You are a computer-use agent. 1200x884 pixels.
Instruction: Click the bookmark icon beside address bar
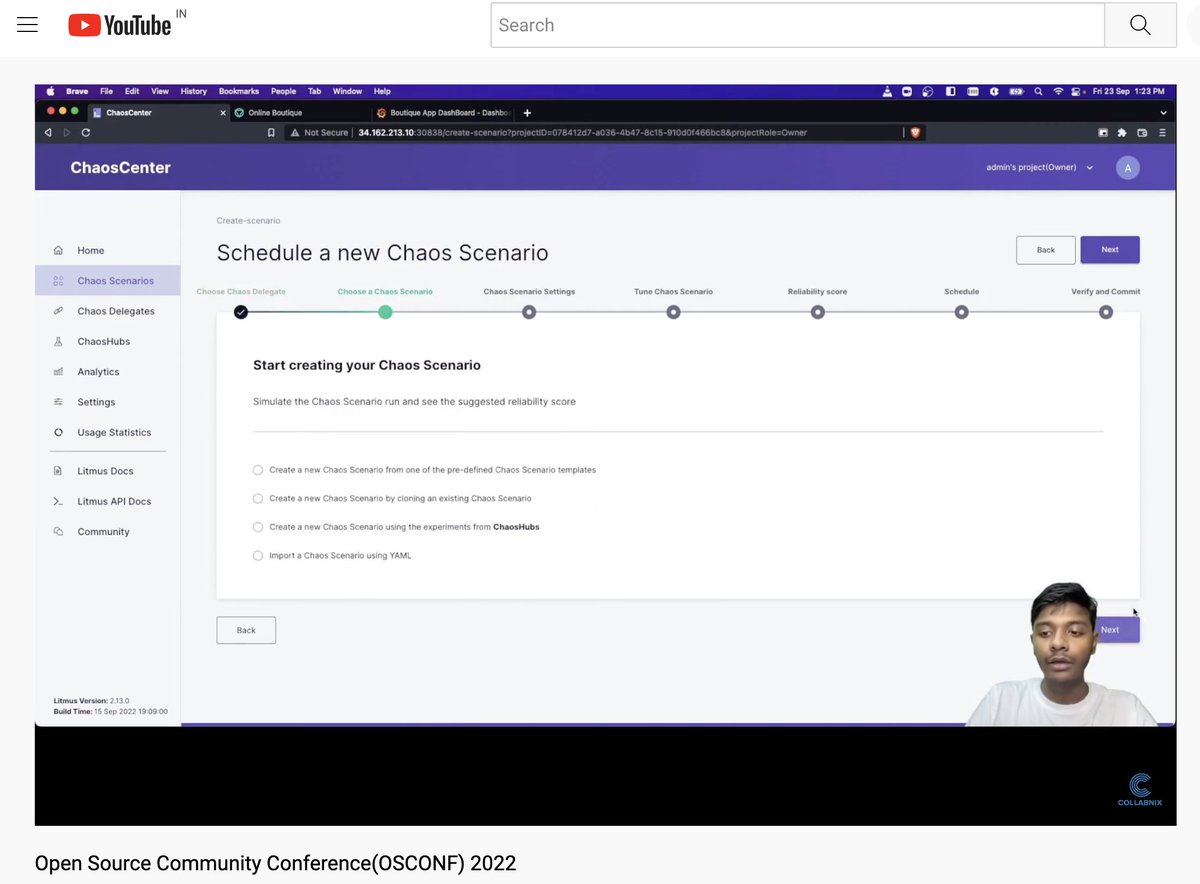(x=271, y=132)
